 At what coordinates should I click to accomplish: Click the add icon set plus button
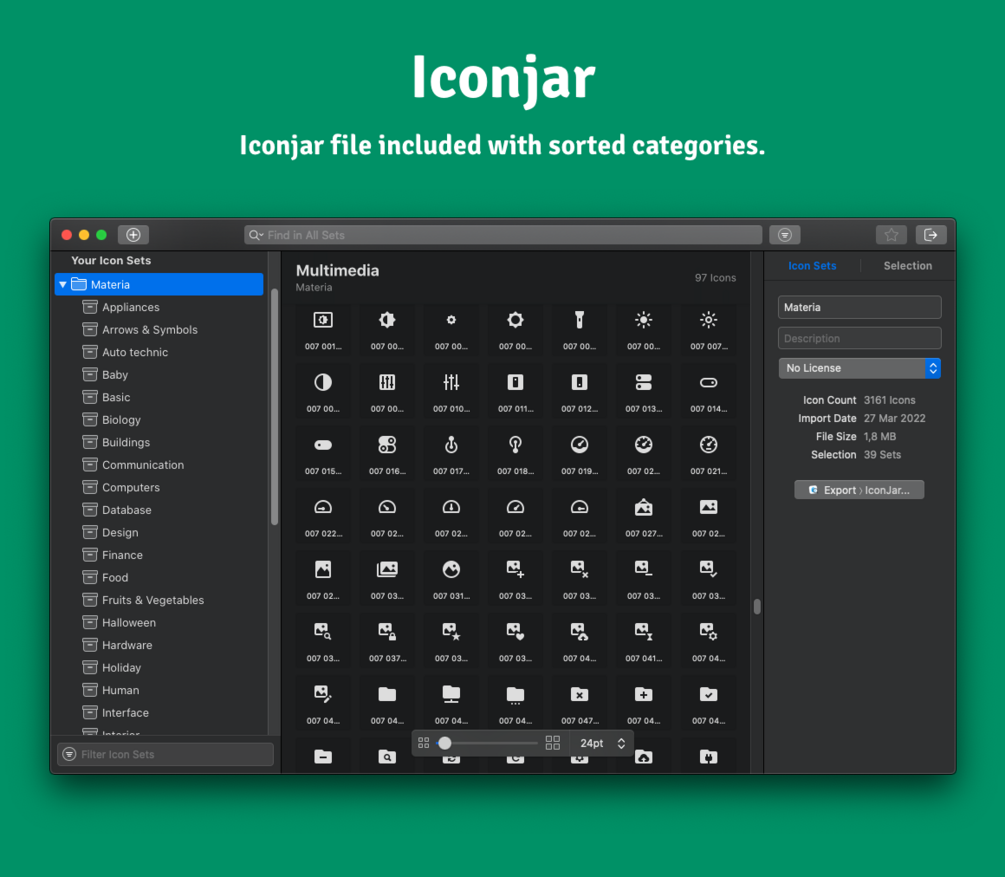(133, 235)
